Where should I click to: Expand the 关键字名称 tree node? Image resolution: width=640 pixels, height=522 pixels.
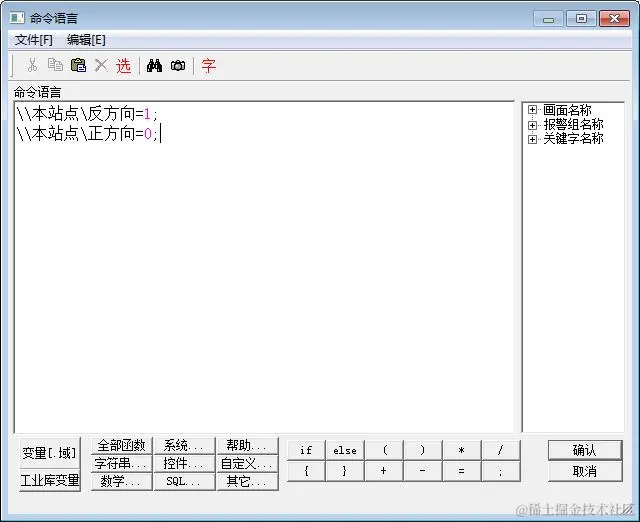[532, 139]
